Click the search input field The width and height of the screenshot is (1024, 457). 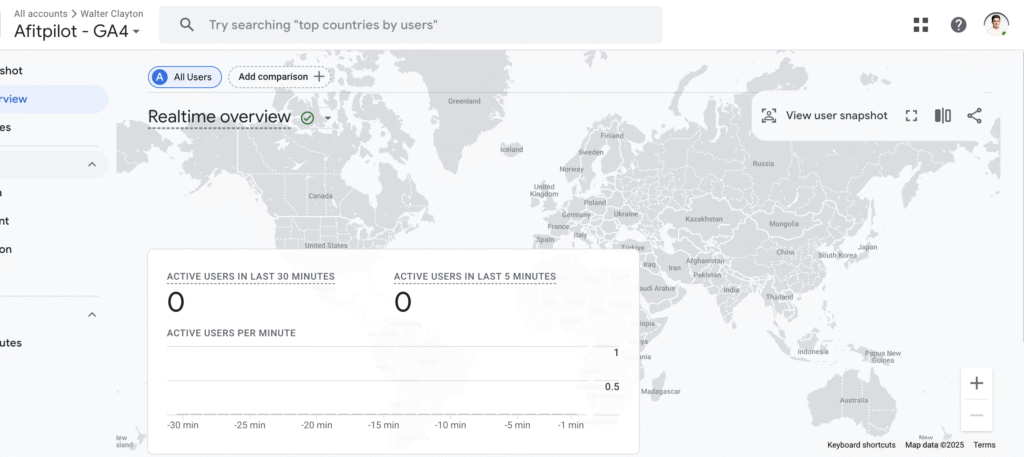[420, 25]
